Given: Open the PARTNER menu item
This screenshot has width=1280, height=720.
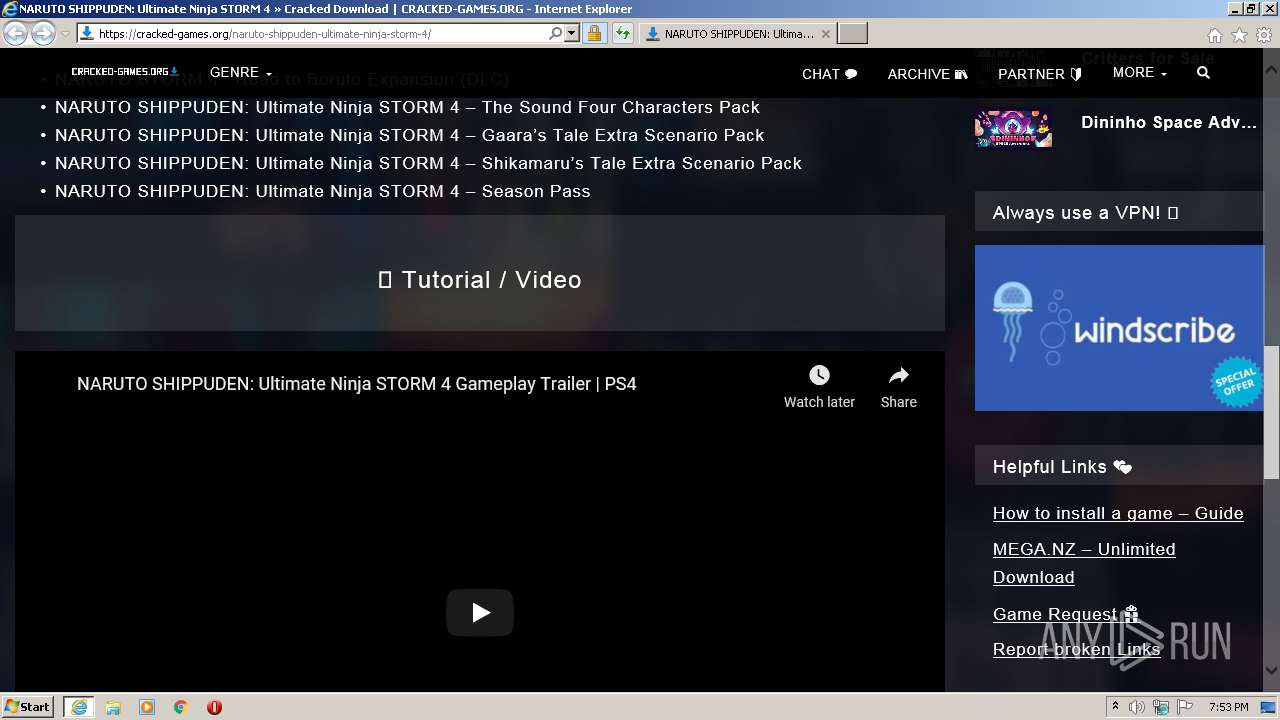Looking at the screenshot, I should pos(1040,74).
